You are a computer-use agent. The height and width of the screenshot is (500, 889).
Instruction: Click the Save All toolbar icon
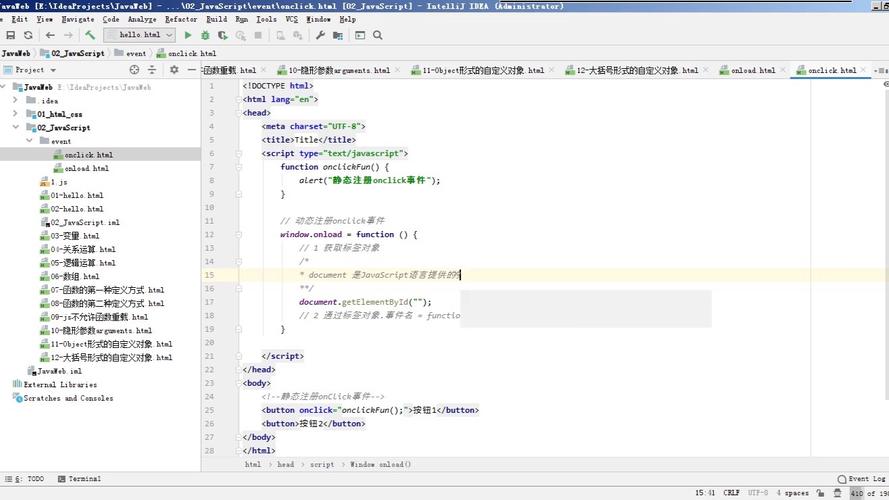click(x=10, y=35)
